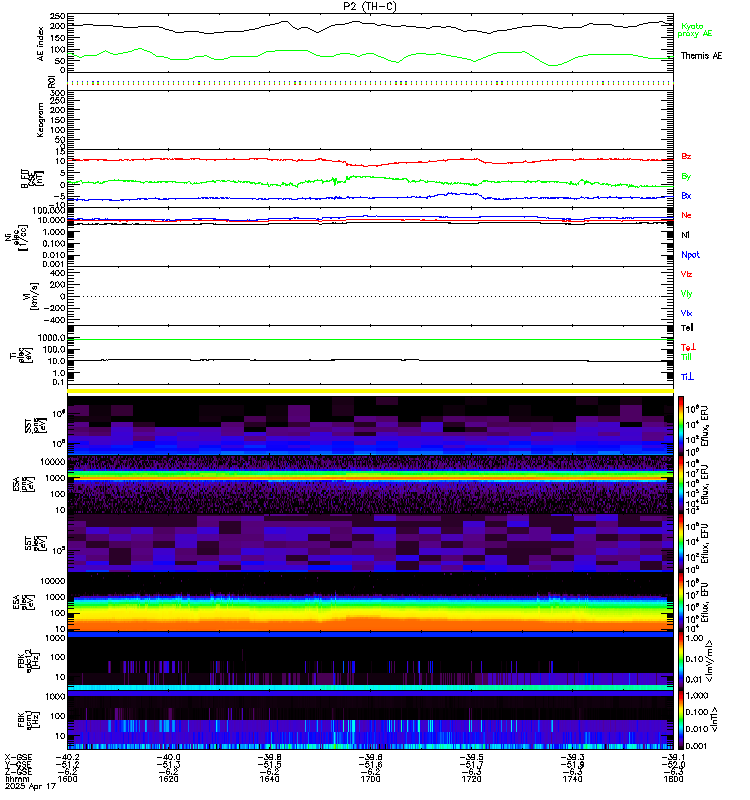Click the "X-GSE" row label
Screen dimensions: 750x800
[18, 757]
